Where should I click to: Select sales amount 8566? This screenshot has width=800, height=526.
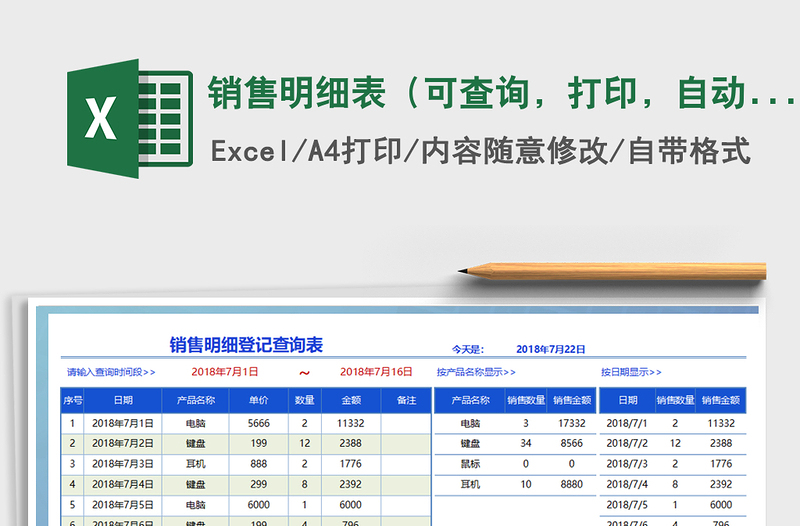571,443
